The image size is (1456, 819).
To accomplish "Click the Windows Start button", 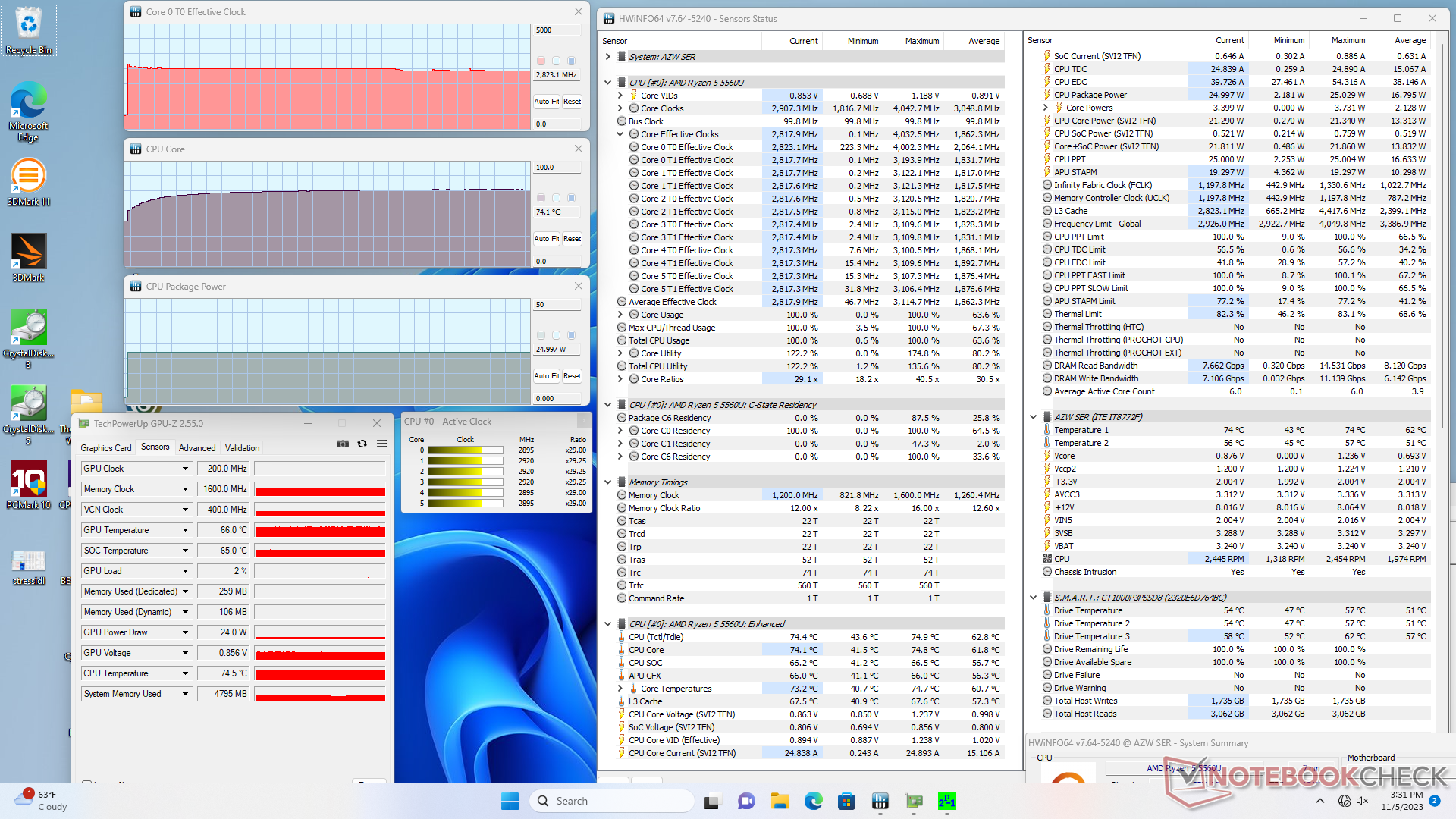I will 510,801.
